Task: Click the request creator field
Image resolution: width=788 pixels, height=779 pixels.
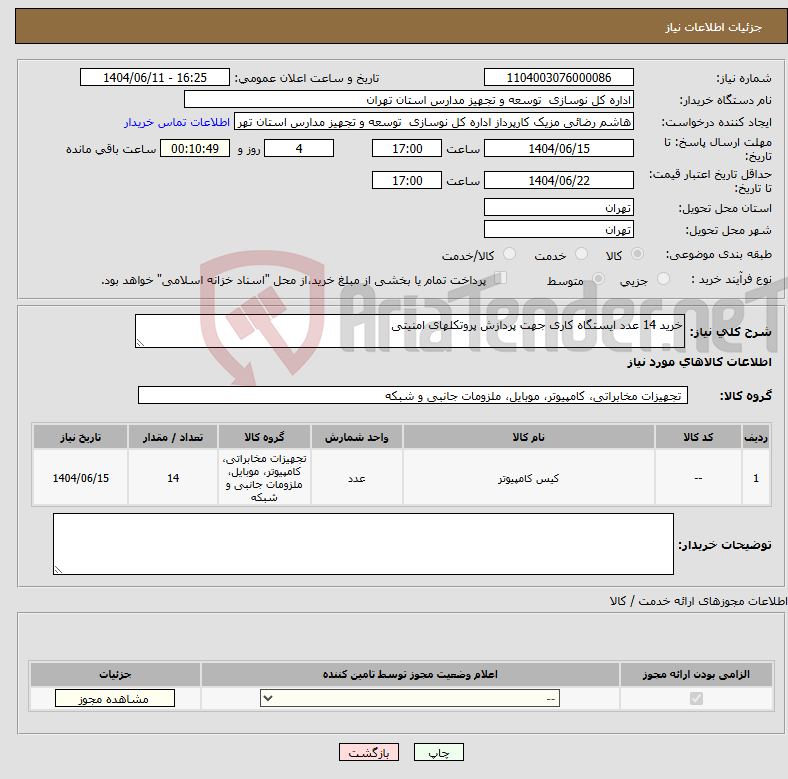Action: (x=434, y=122)
